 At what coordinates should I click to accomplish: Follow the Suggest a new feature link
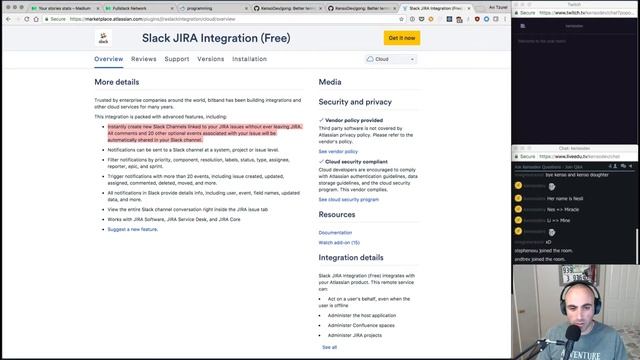point(133,229)
